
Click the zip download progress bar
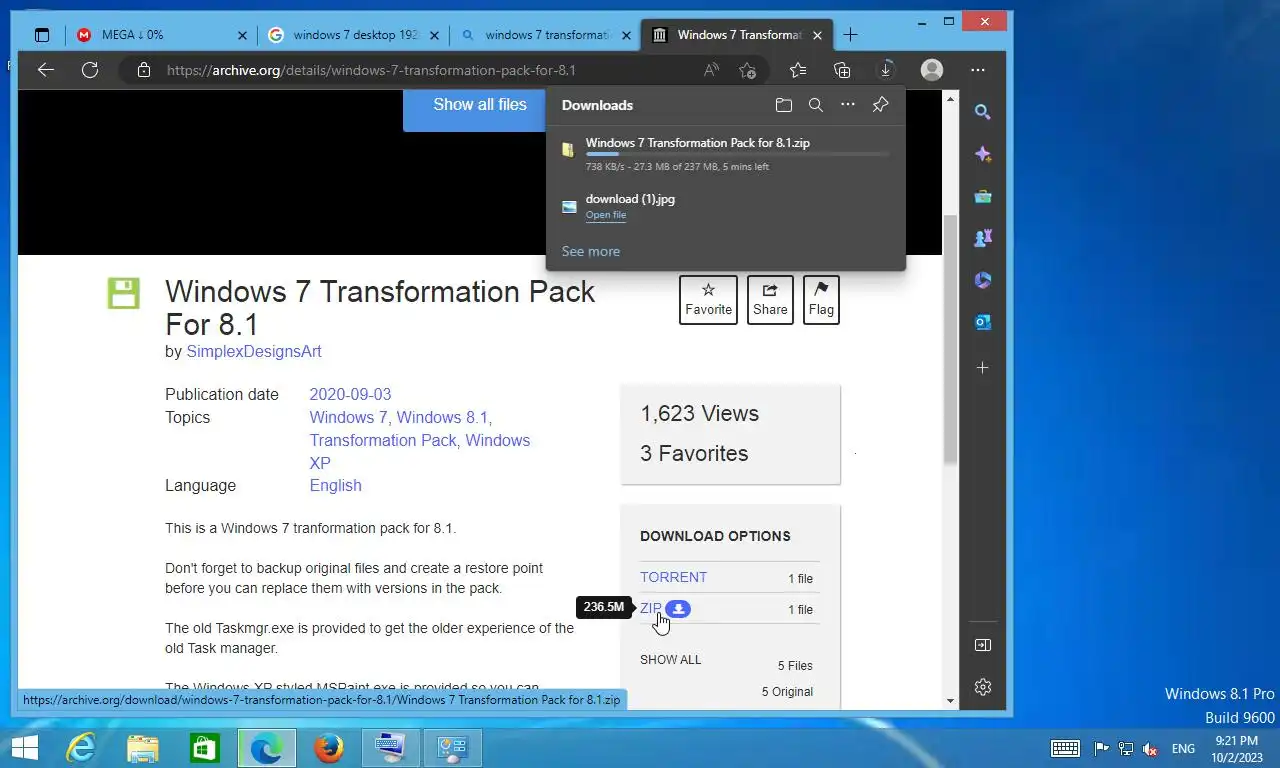tap(737, 154)
